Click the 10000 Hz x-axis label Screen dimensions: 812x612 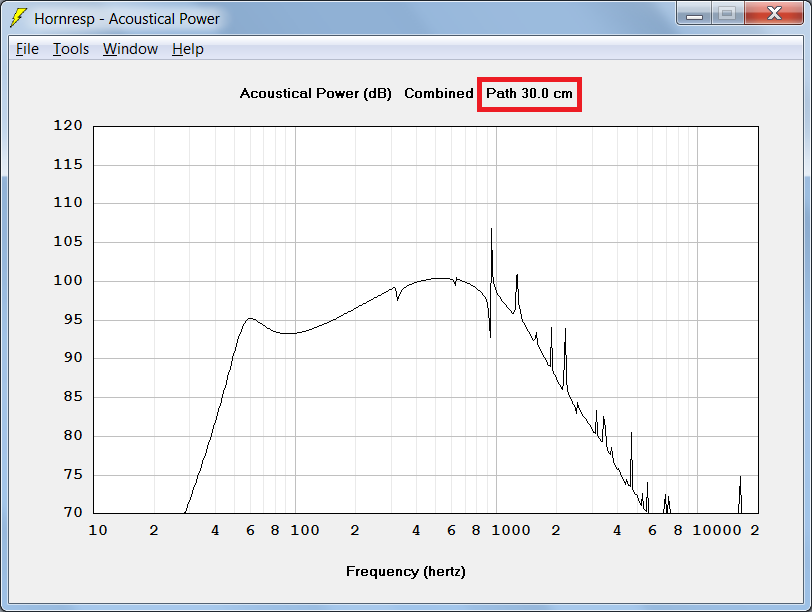(717, 530)
